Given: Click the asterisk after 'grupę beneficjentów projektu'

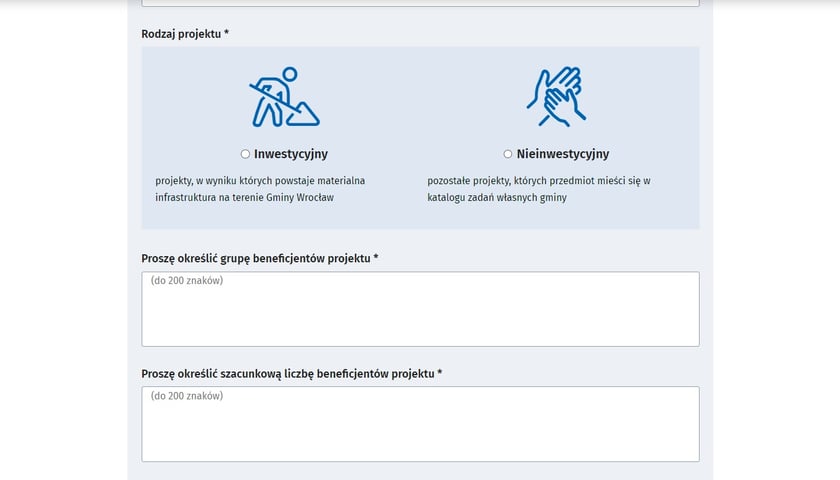Looking at the screenshot, I should (376, 257).
